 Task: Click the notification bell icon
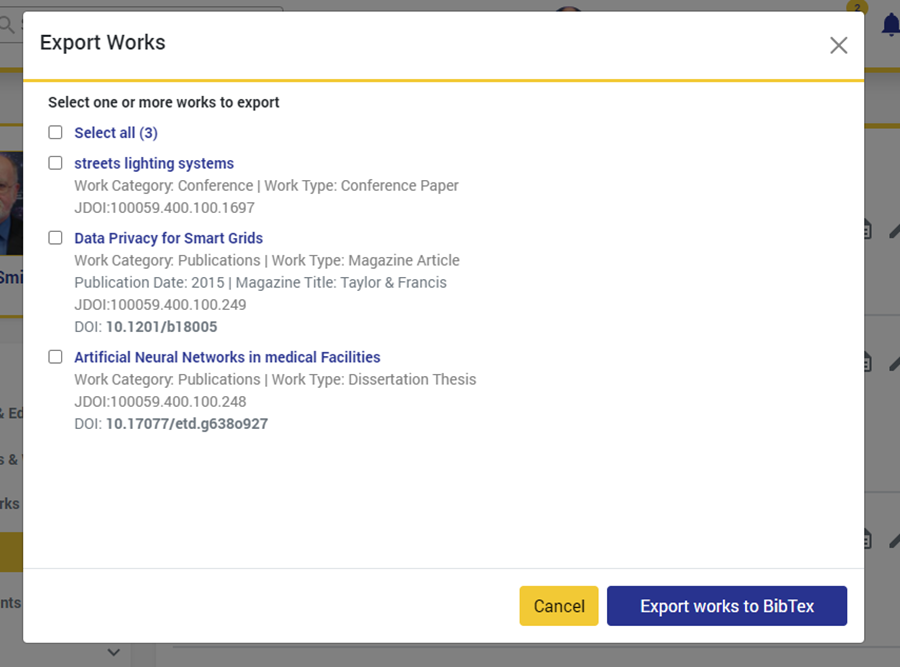tap(889, 25)
